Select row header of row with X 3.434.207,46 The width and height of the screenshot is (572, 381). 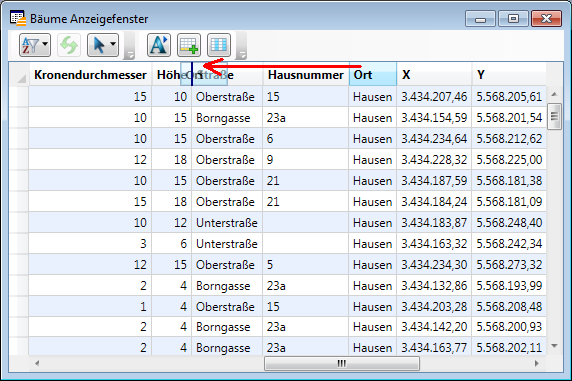[x=19, y=97]
